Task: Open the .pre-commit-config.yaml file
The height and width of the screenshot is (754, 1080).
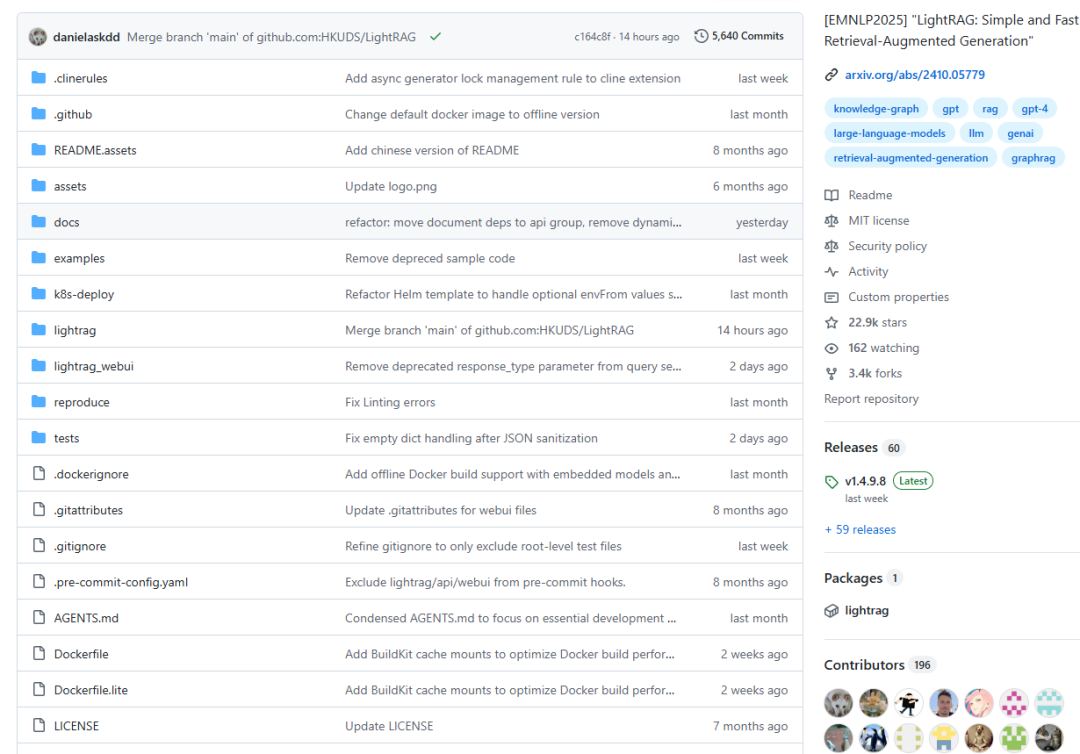Action: pyautogui.click(x=121, y=582)
